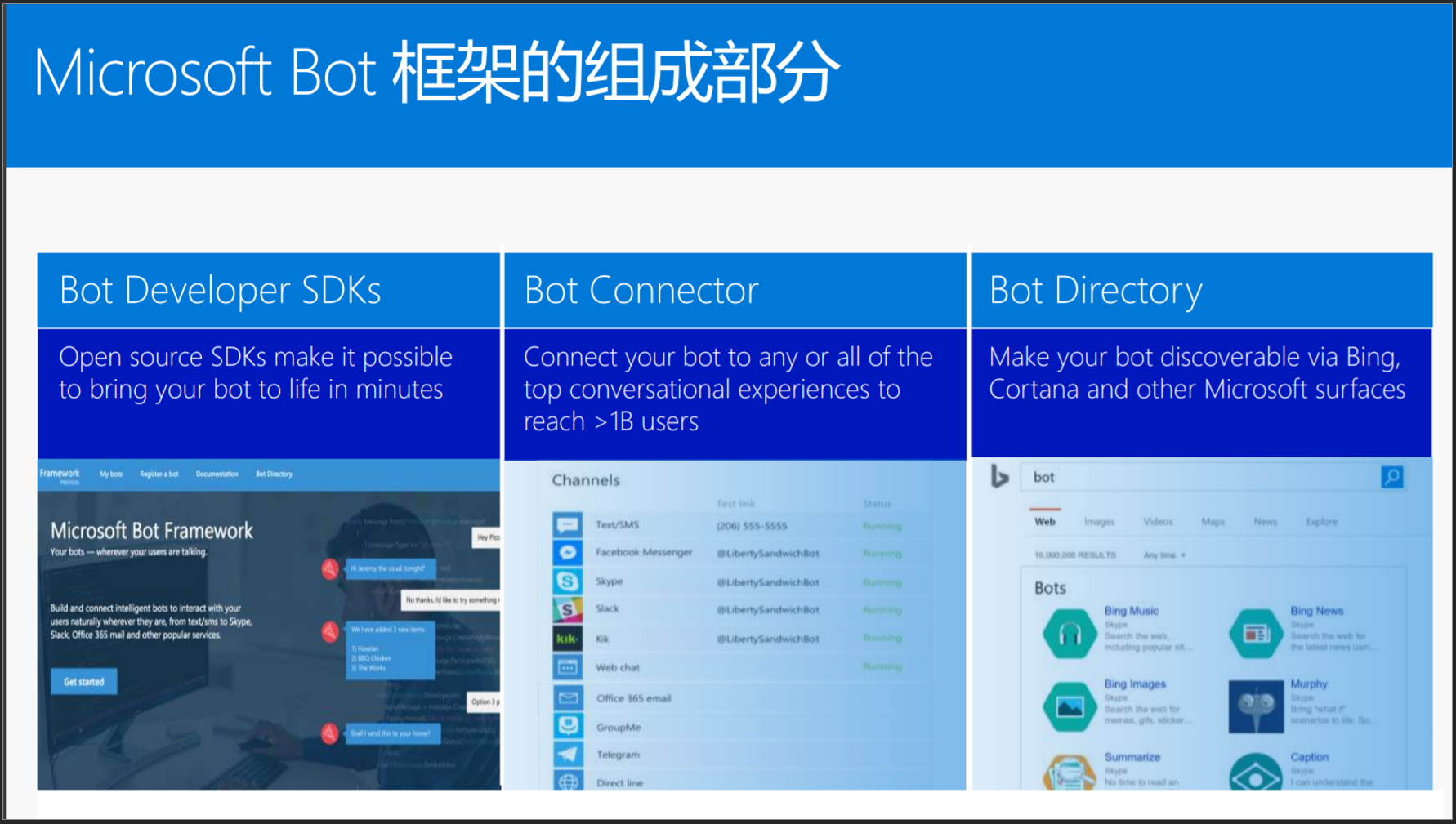The image size is (1456, 824).
Task: Select the Slack channel icon
Action: [x=567, y=609]
